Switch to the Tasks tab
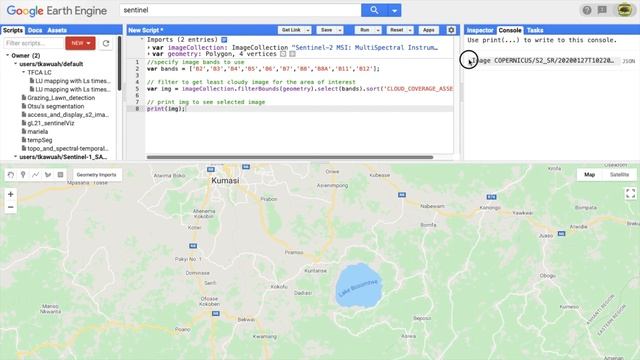The width and height of the screenshot is (640, 360). tap(535, 30)
